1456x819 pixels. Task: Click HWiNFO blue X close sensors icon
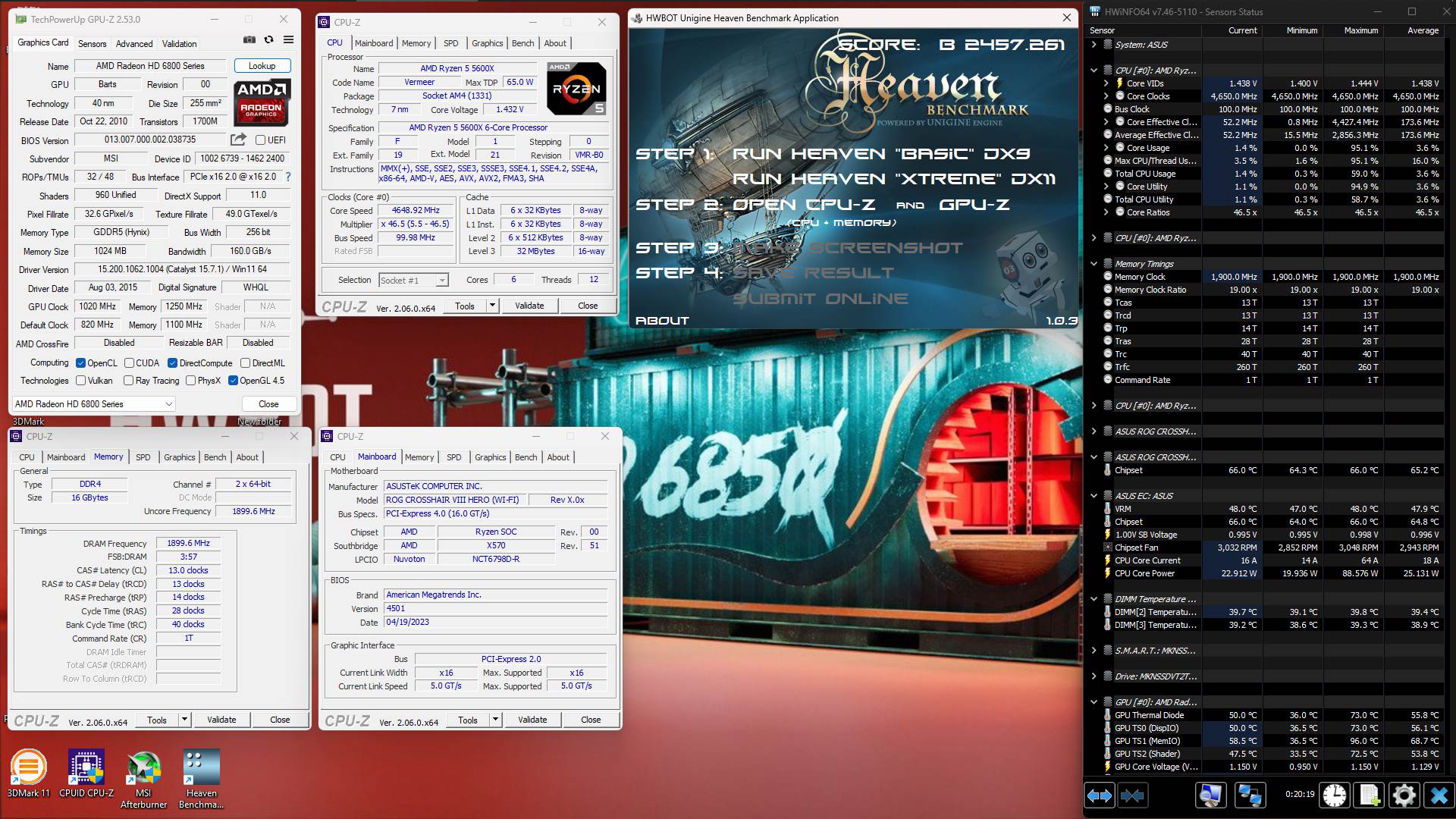1439,795
